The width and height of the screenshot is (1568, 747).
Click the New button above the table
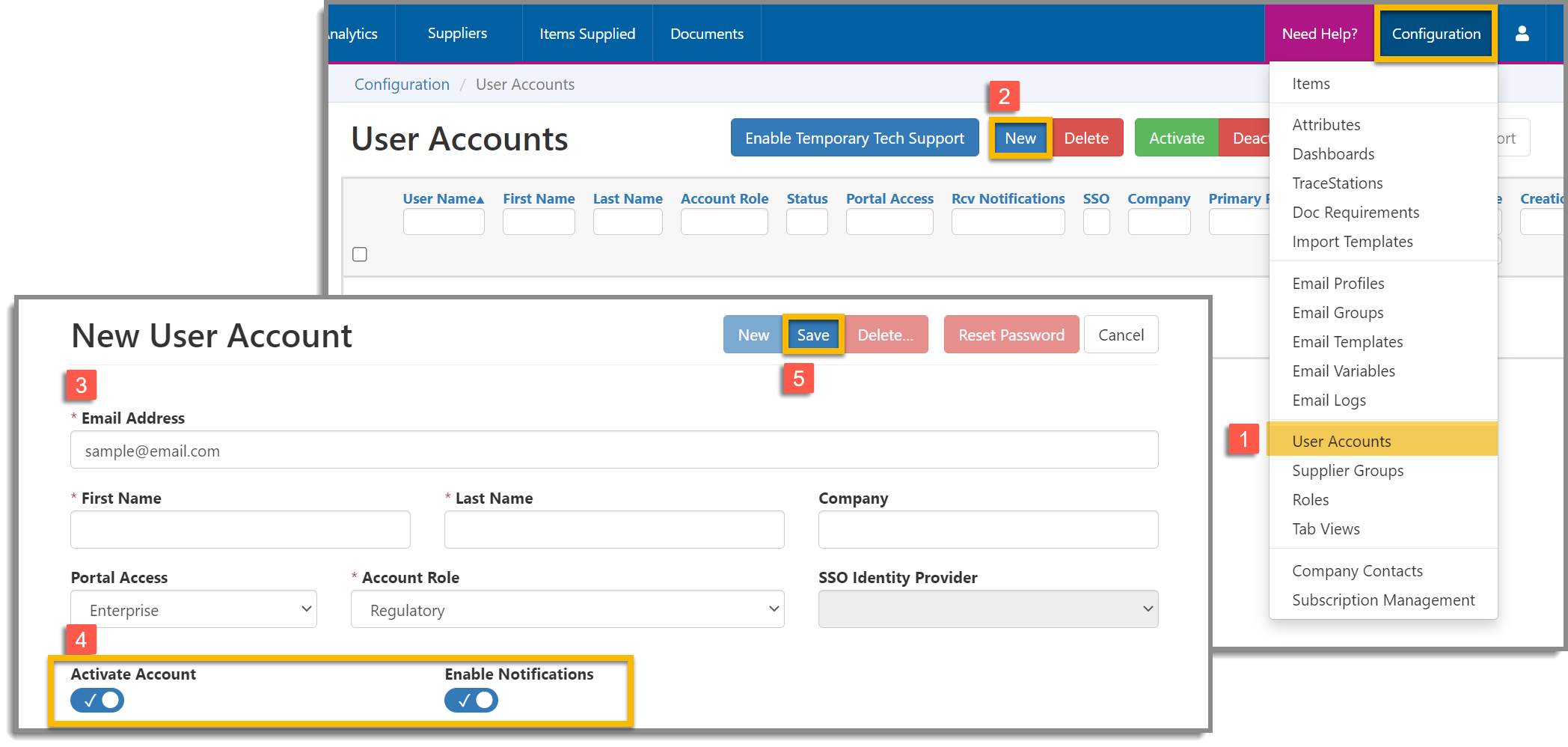tap(1020, 138)
